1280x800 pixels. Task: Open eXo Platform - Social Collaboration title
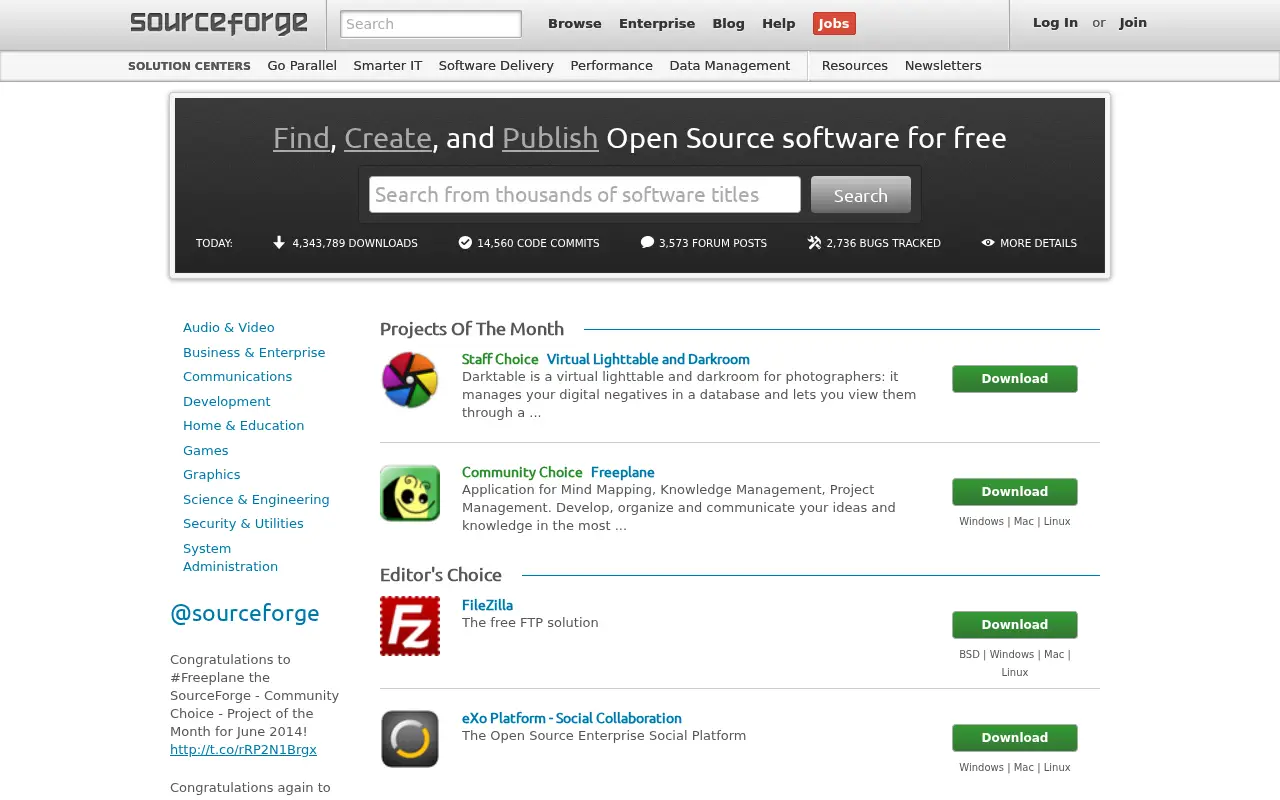pyautogui.click(x=572, y=718)
